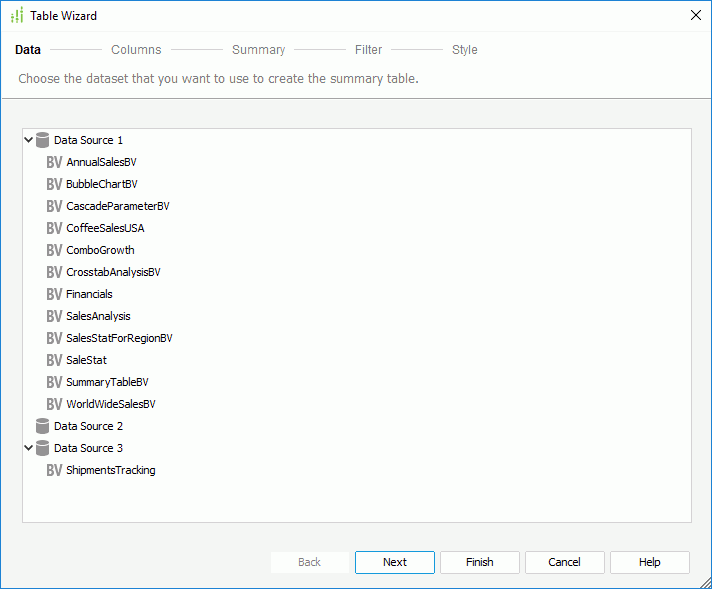Viewport: 712px width, 589px height.
Task: Click the BV icon beside AnnualSalesBV
Action: pos(54,162)
